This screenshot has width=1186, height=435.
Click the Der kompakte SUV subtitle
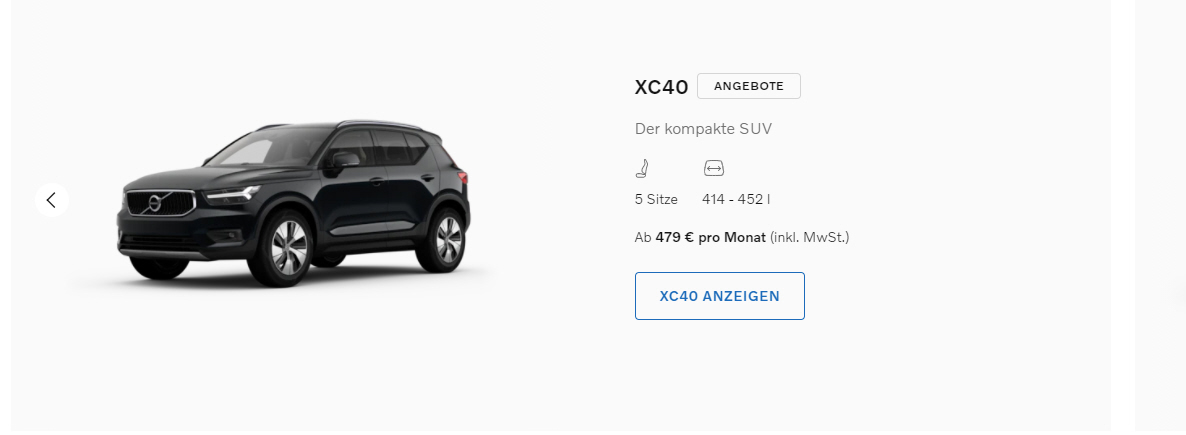(703, 129)
